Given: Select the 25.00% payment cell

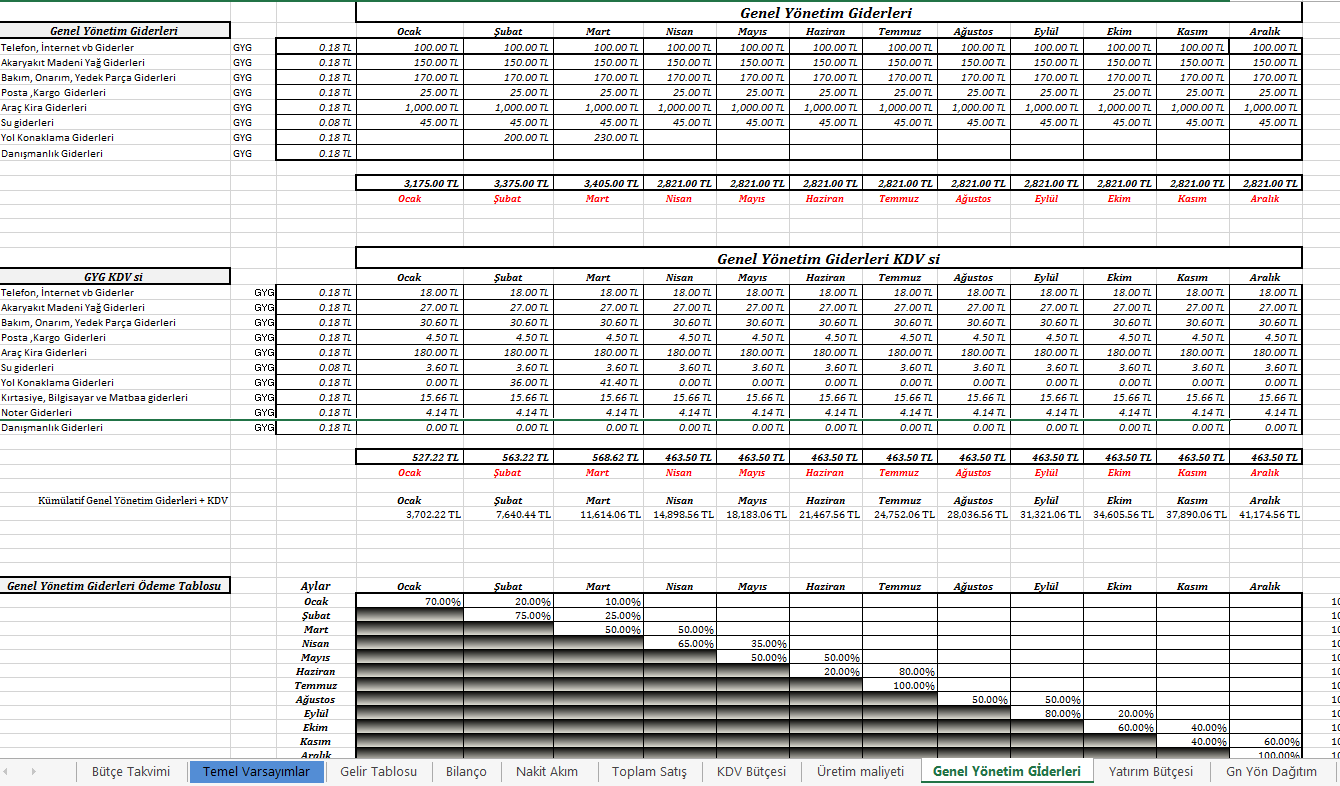Looking at the screenshot, I should 598,616.
